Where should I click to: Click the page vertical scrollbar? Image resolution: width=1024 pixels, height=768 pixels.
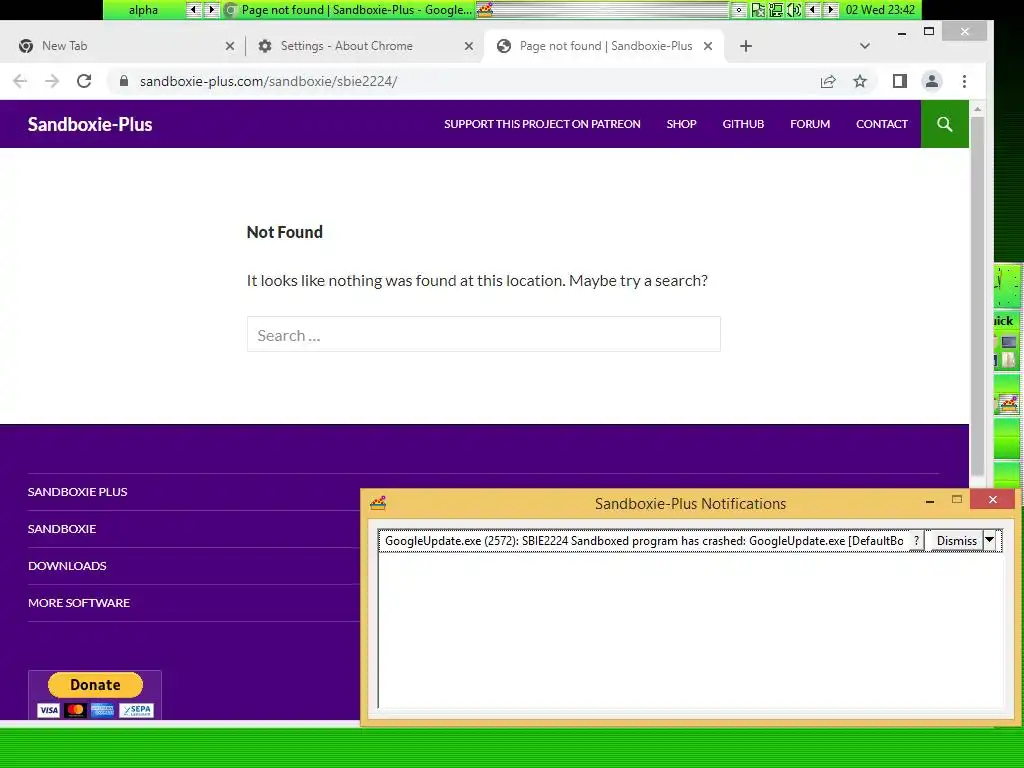coord(977,294)
